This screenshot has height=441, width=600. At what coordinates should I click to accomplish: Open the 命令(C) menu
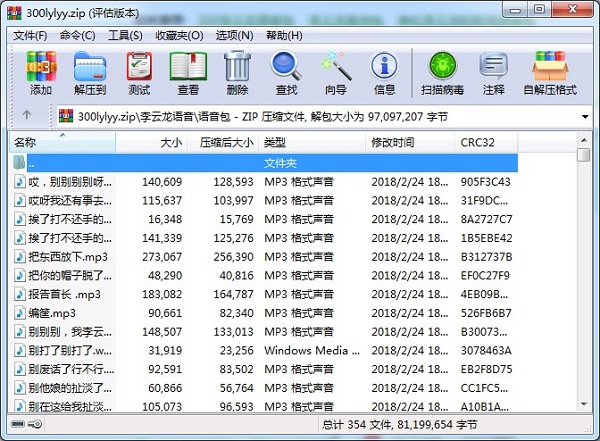pyautogui.click(x=77, y=36)
